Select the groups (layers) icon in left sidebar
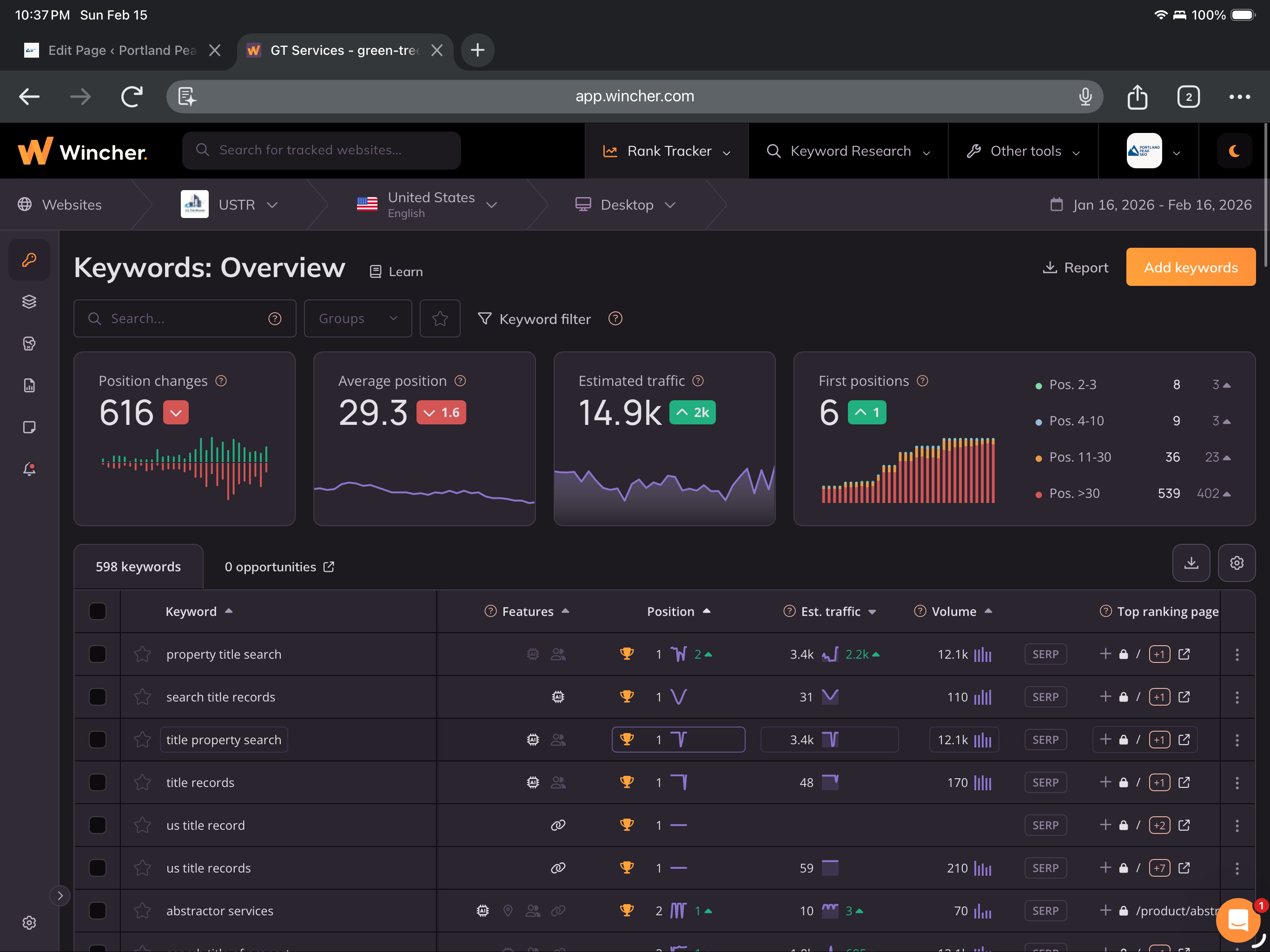 pyautogui.click(x=29, y=301)
